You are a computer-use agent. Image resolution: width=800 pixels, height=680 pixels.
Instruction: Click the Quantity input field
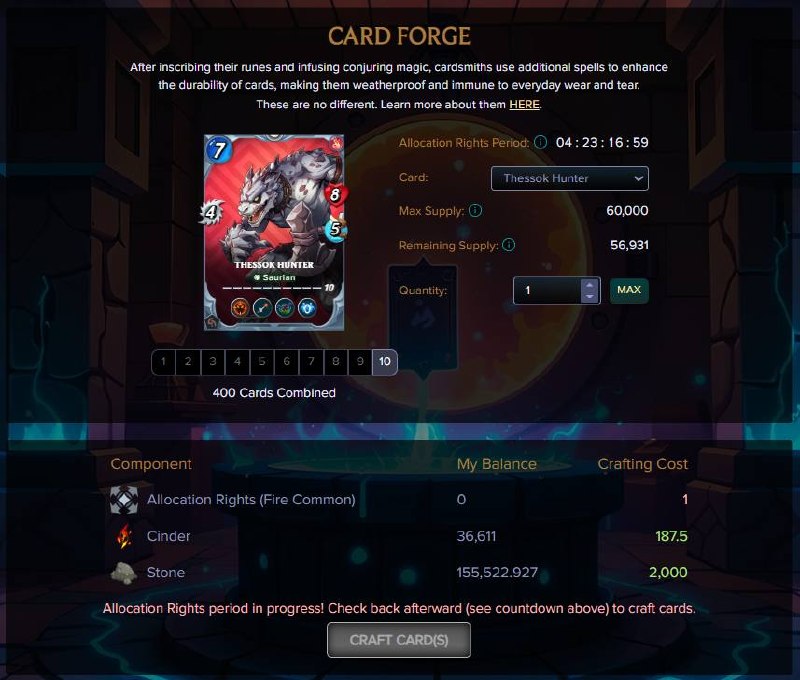pyautogui.click(x=547, y=290)
